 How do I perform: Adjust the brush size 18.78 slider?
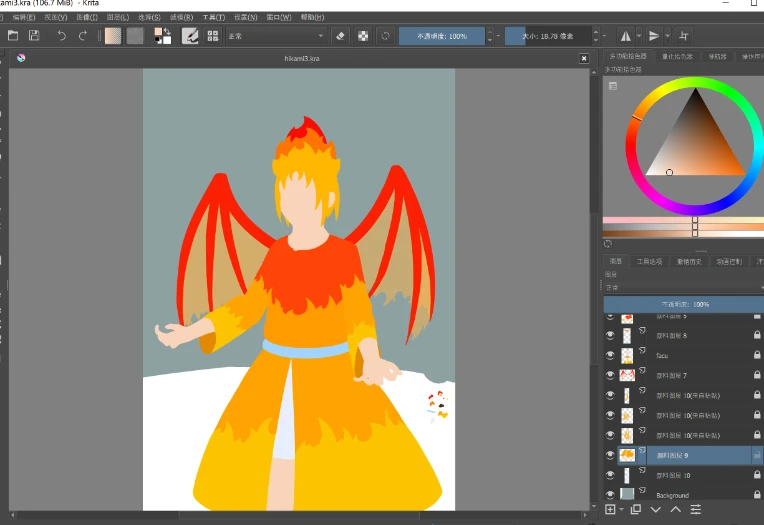coord(548,36)
